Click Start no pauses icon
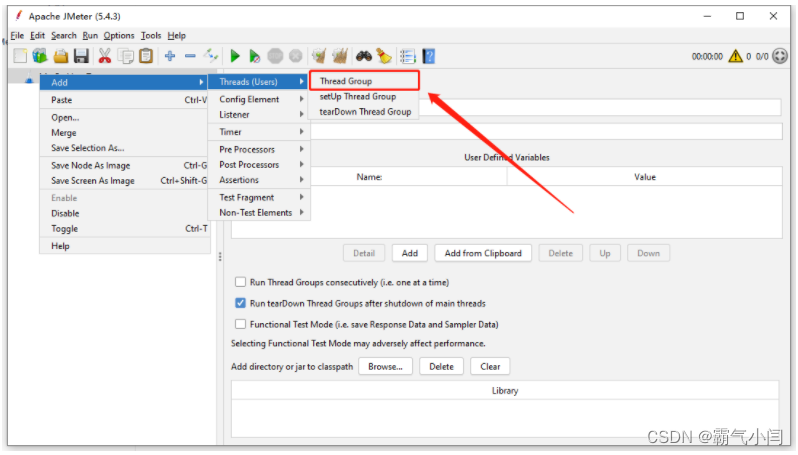Image resolution: width=798 pixels, height=455 pixels. click(x=254, y=56)
